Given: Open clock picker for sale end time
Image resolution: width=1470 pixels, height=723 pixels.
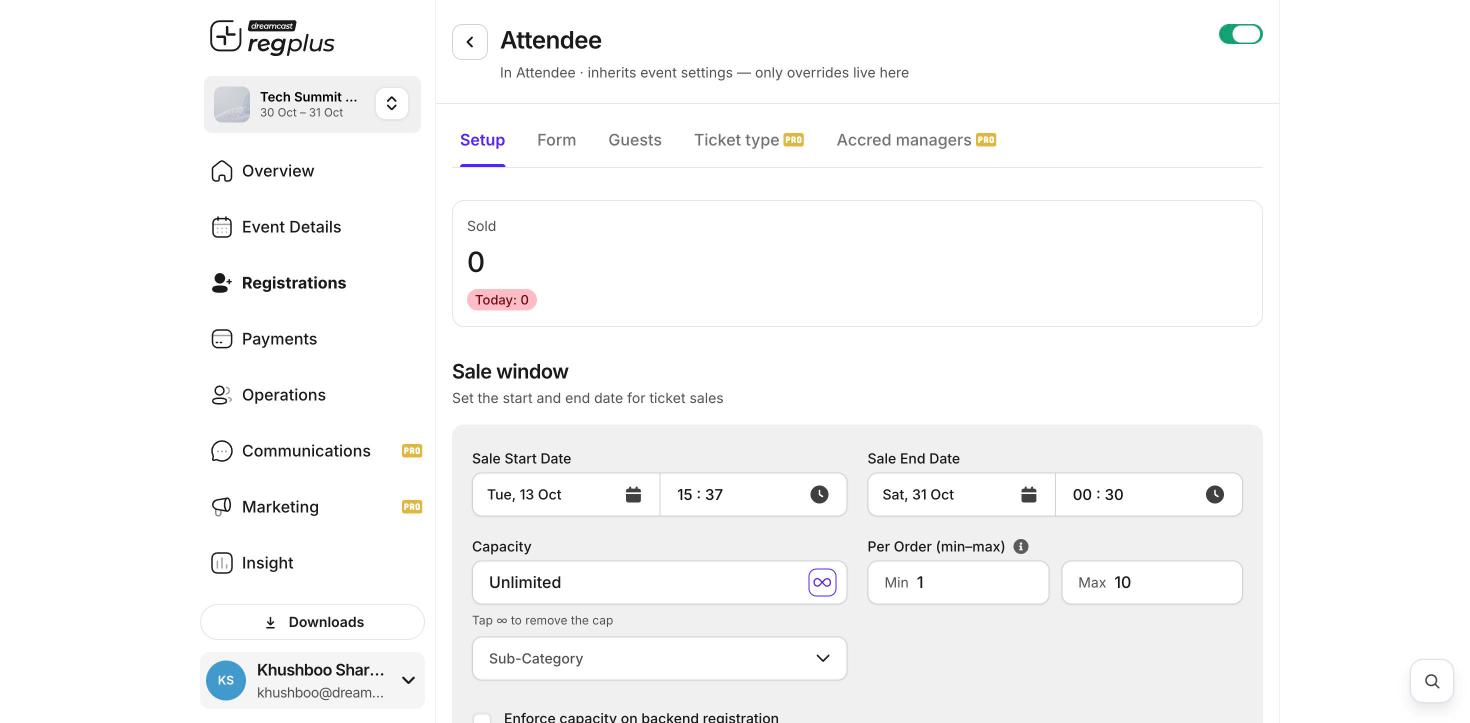Looking at the screenshot, I should coord(1215,495).
